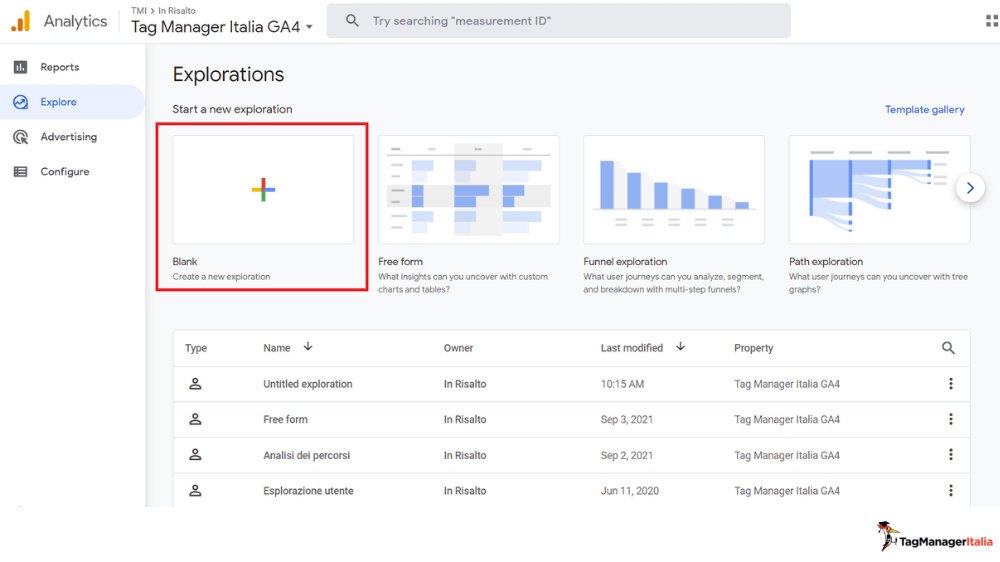Image resolution: width=1000 pixels, height=562 pixels.
Task: Open the Configure sidebar icon
Action: point(20,172)
